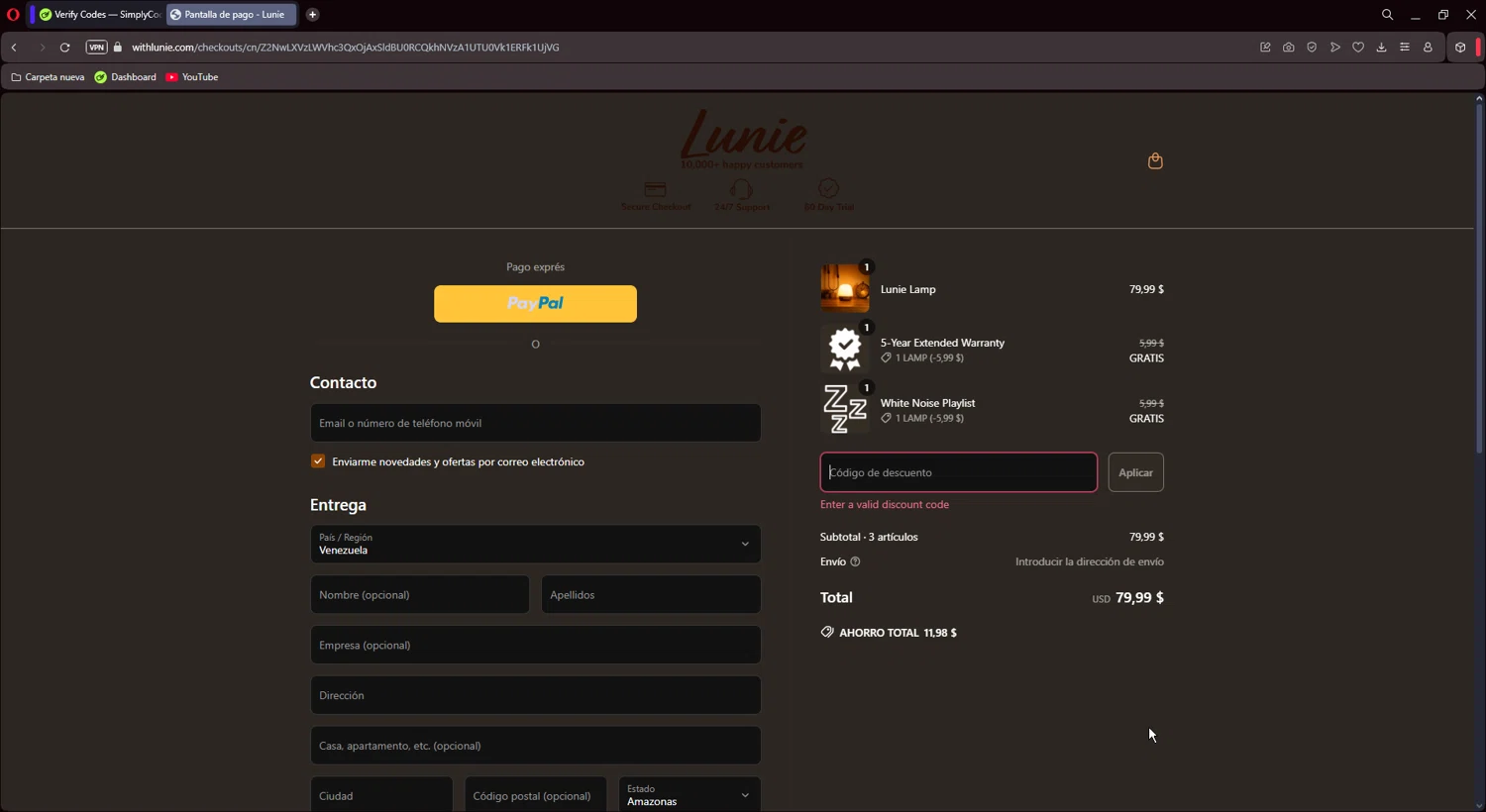Open the privacy protection shield
Screen dimensions: 1486x812
coord(1312,48)
